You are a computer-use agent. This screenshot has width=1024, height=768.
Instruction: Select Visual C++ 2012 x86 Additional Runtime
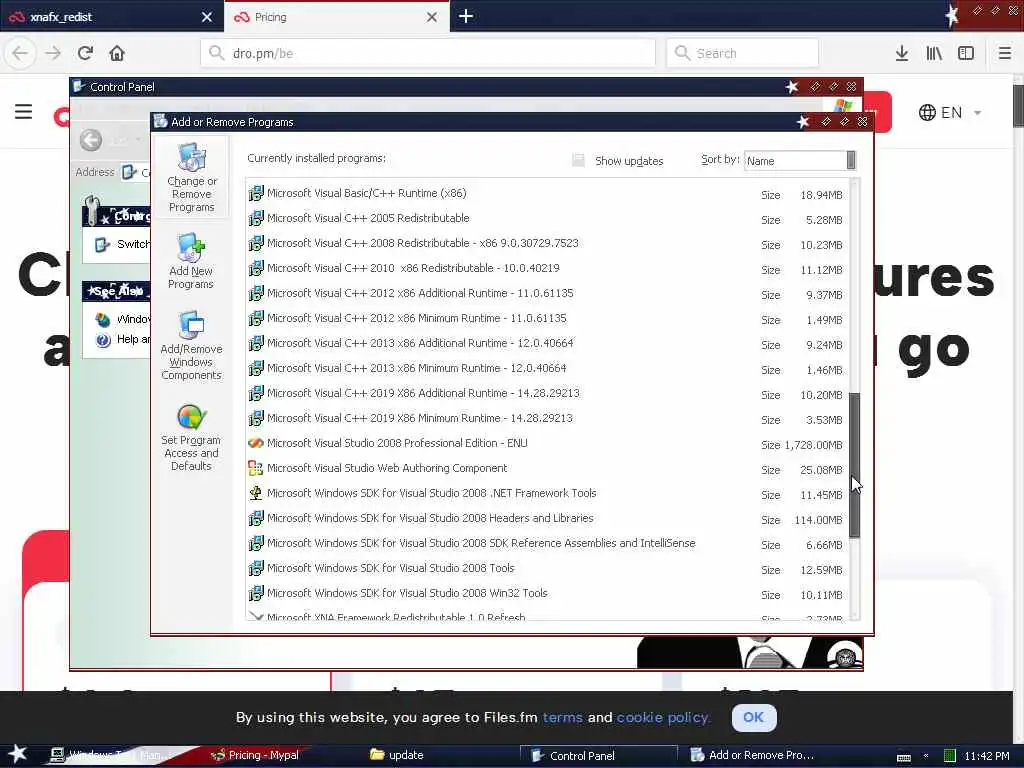tap(545, 294)
